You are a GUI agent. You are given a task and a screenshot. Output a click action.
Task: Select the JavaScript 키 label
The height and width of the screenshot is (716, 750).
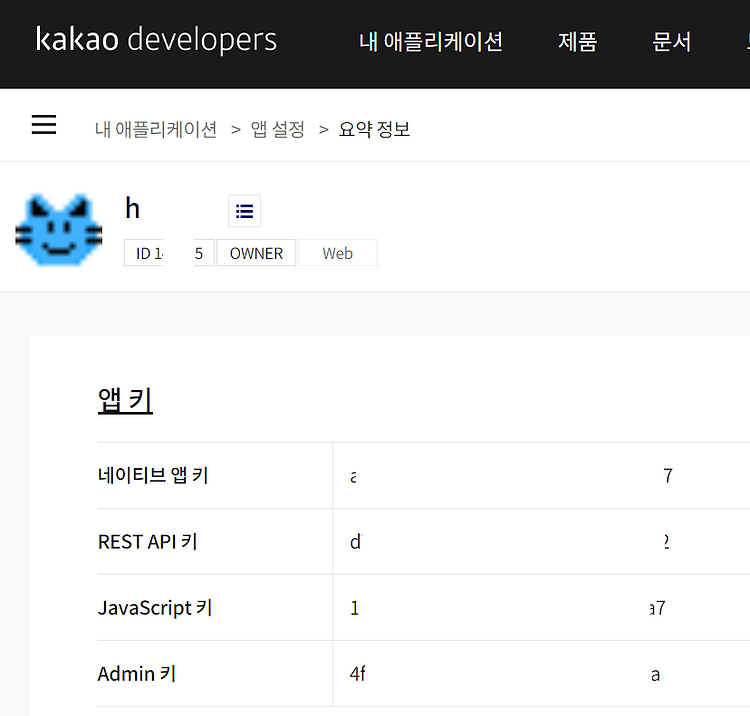155,608
